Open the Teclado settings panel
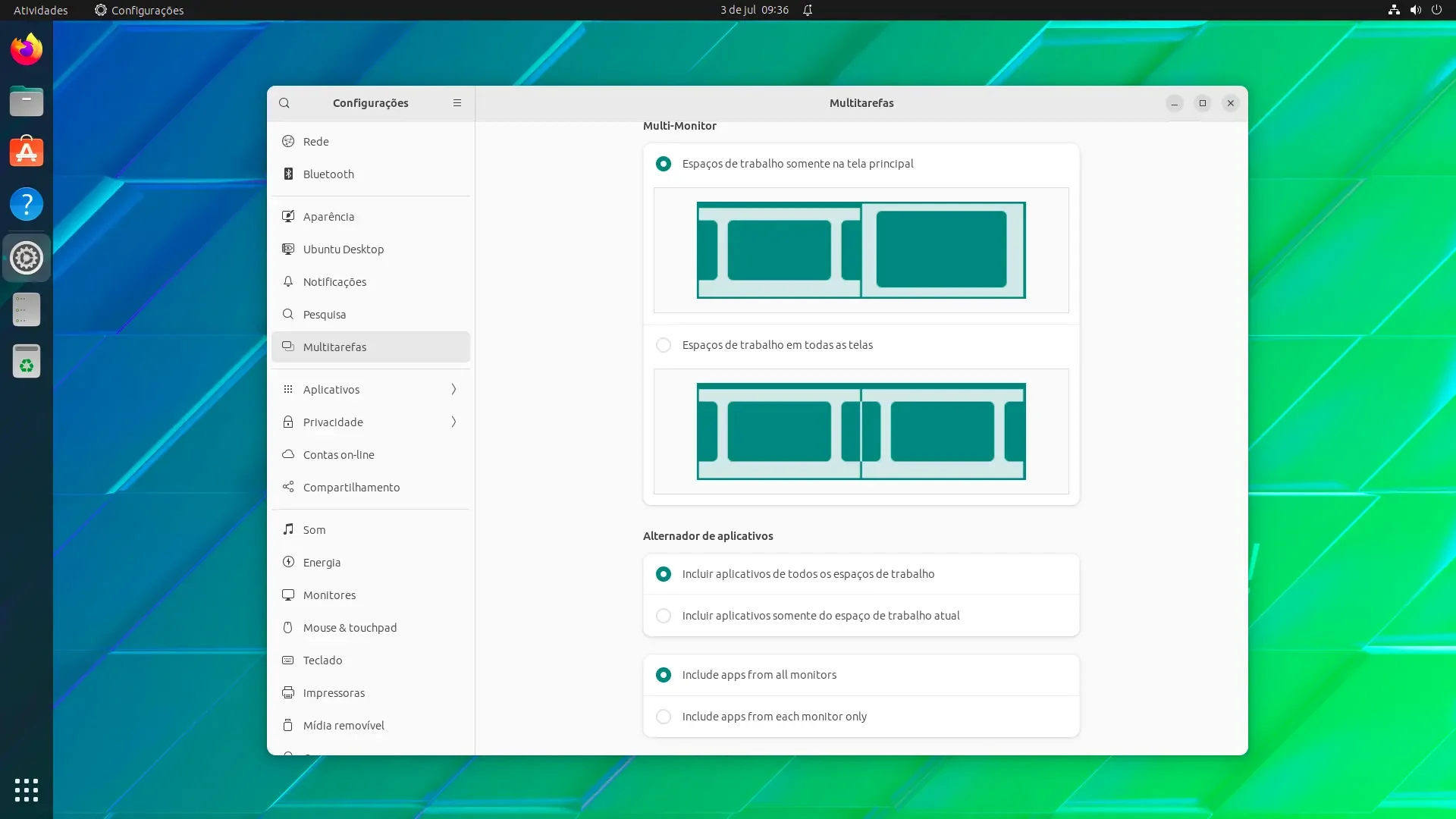1456x819 pixels. 371,660
